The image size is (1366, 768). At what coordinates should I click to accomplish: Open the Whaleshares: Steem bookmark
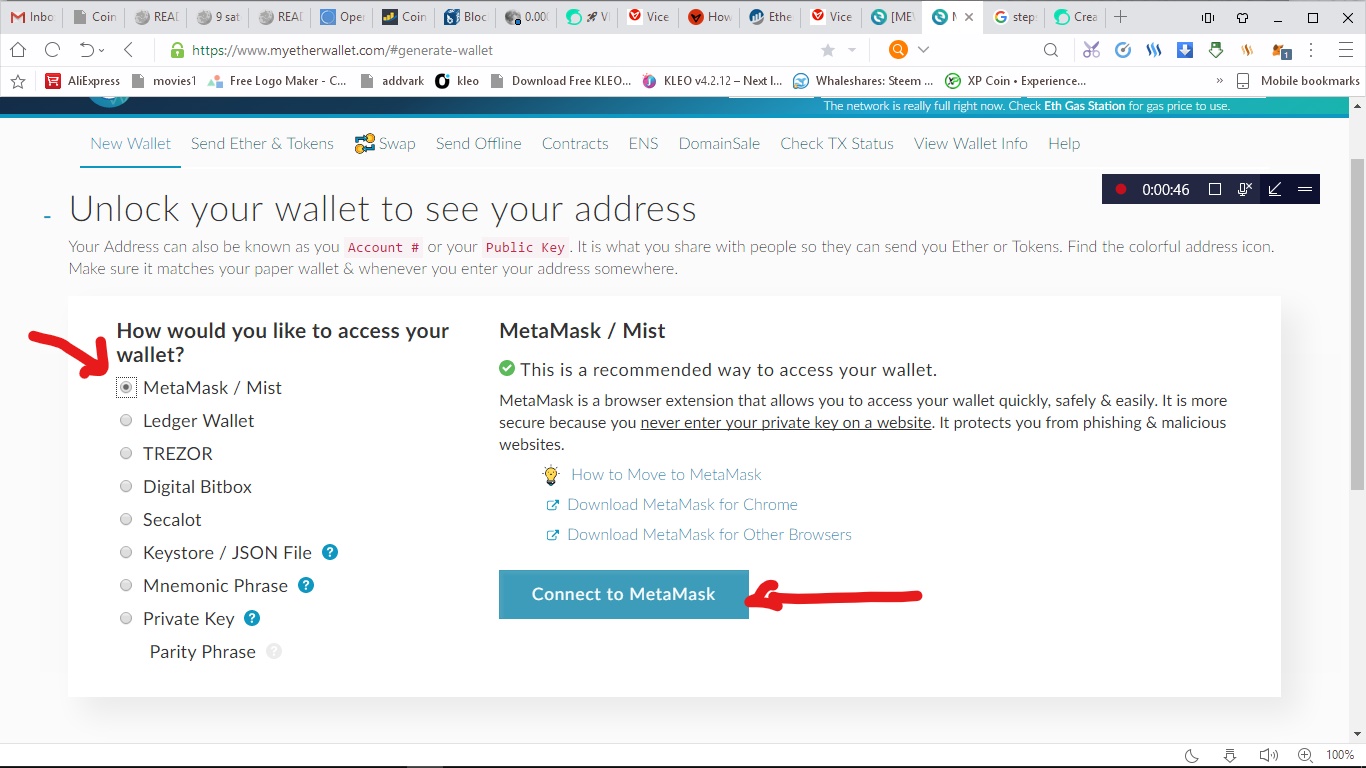click(x=863, y=81)
